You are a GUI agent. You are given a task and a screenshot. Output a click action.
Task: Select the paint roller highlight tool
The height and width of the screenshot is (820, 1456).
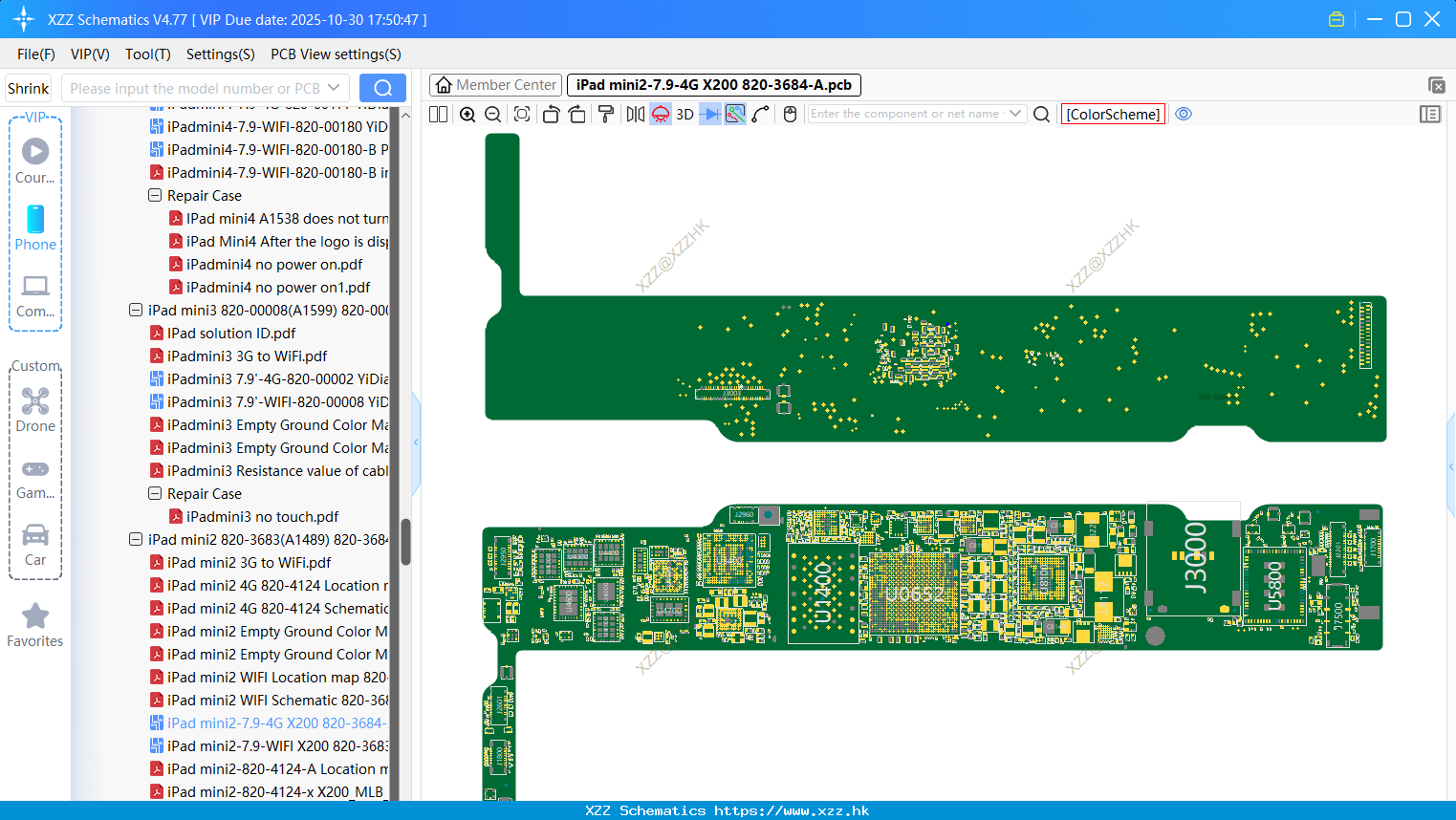pos(606,114)
